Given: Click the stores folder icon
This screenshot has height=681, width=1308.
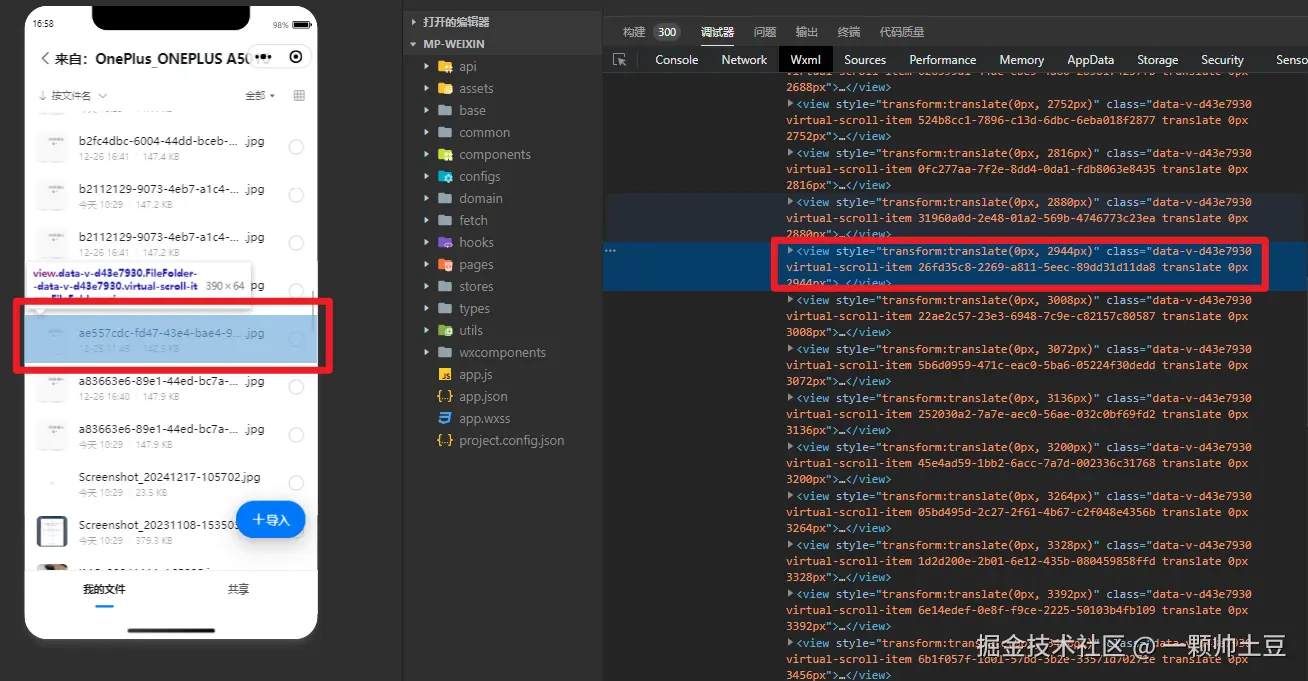Looking at the screenshot, I should click(x=445, y=286).
